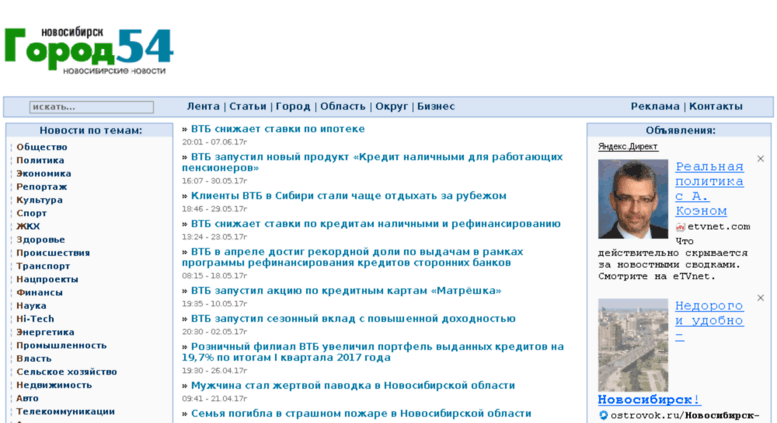Open article about 'Кредит наличными для работающих пенсионеров'

372,162
